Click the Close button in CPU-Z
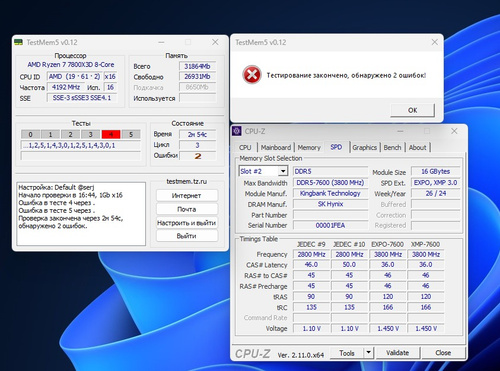This screenshot has height=371, width=500. click(x=443, y=353)
